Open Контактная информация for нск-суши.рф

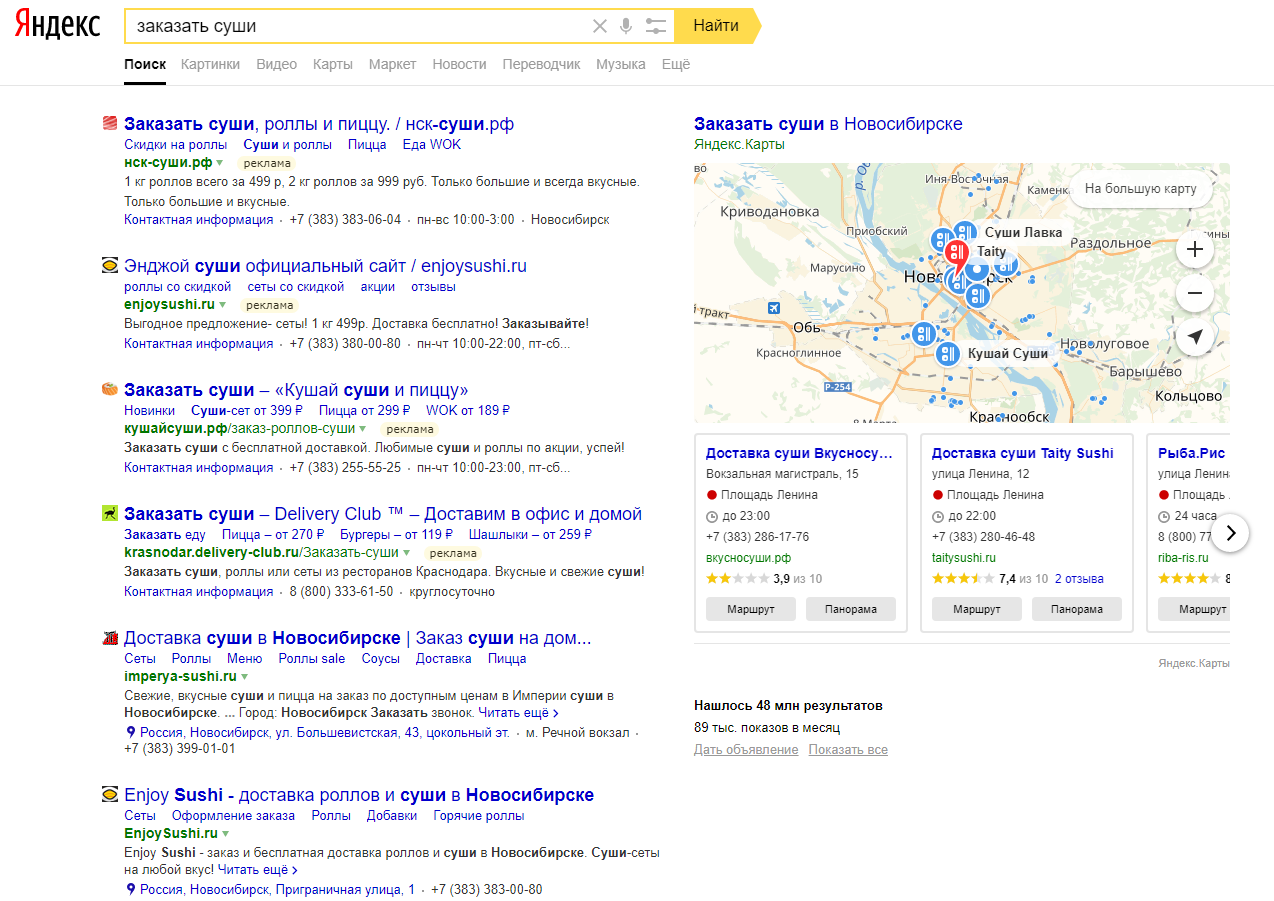coord(198,220)
